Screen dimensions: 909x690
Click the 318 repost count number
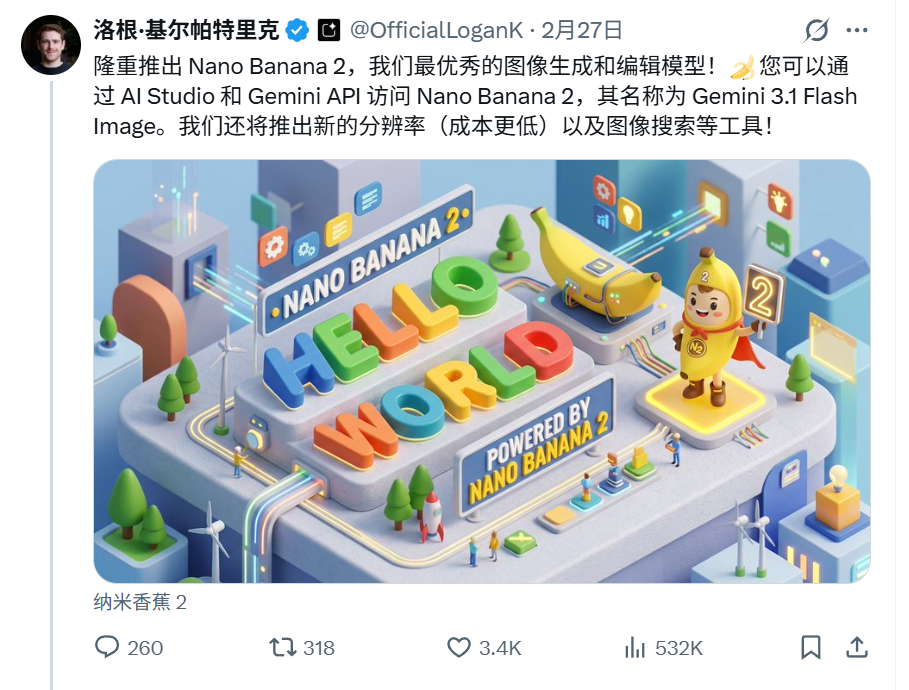tap(319, 648)
